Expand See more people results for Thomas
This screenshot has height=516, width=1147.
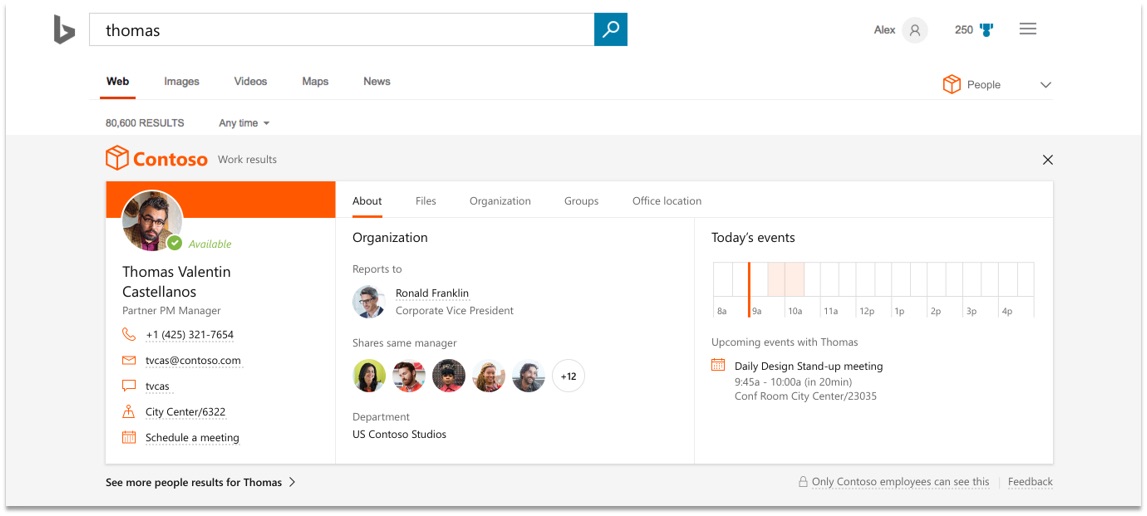pos(201,482)
